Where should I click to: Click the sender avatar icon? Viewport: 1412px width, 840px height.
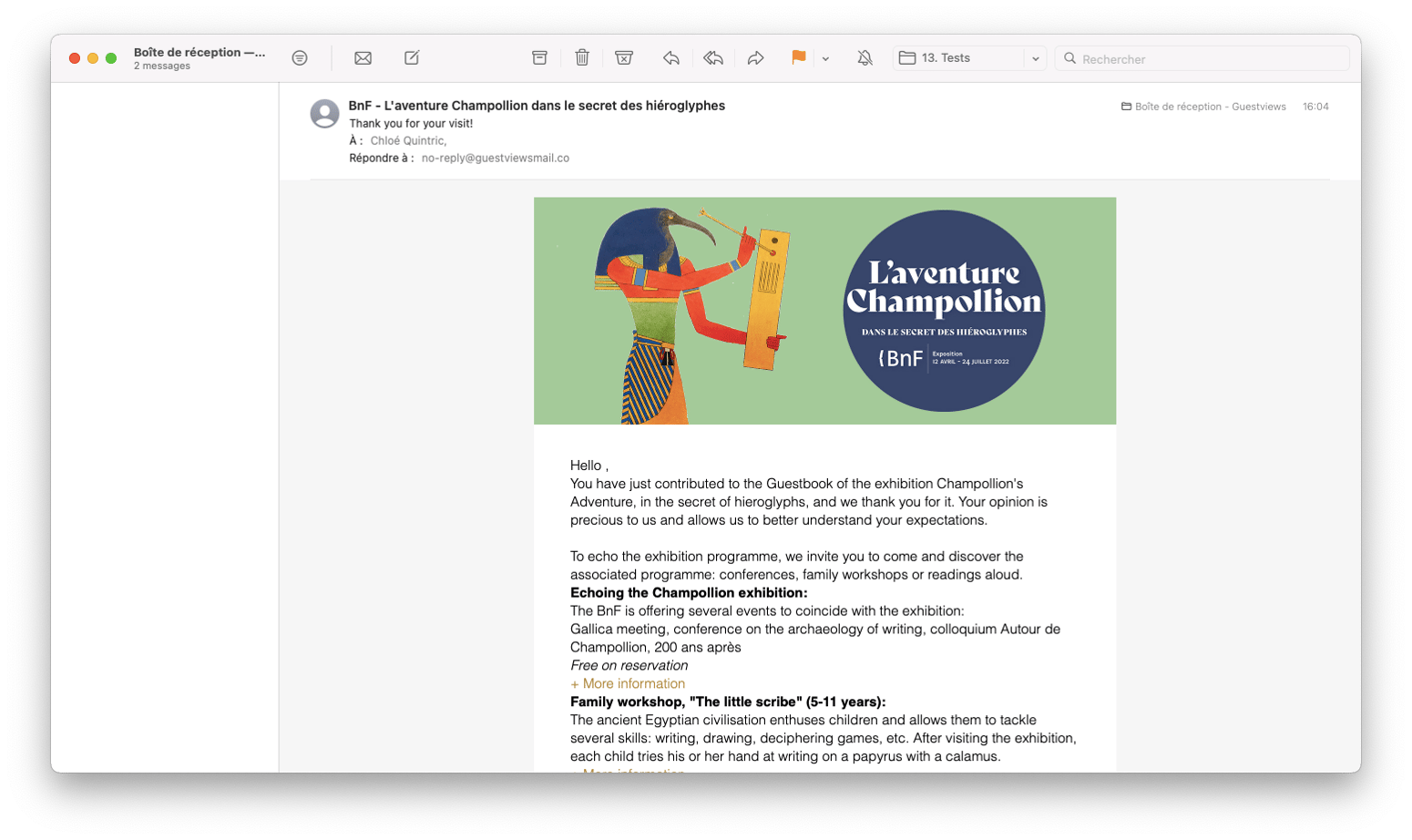324,114
